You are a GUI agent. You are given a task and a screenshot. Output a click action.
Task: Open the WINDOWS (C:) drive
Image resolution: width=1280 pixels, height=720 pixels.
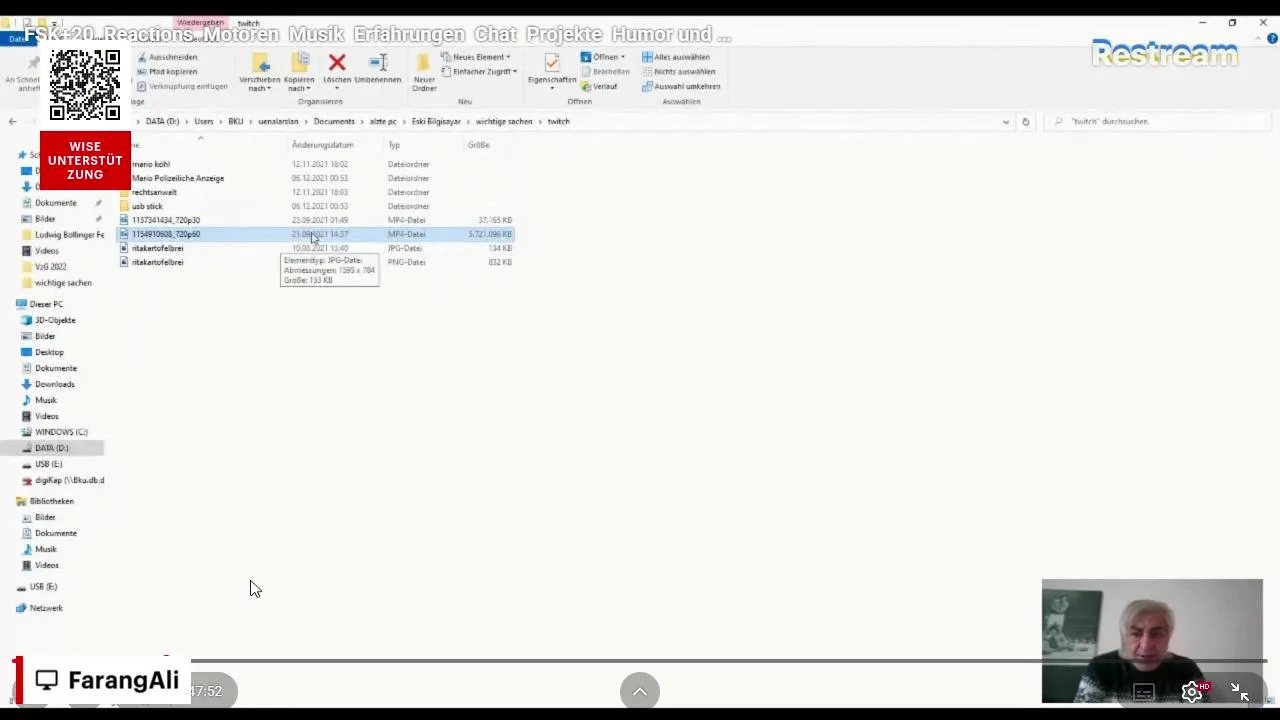tap(54, 432)
